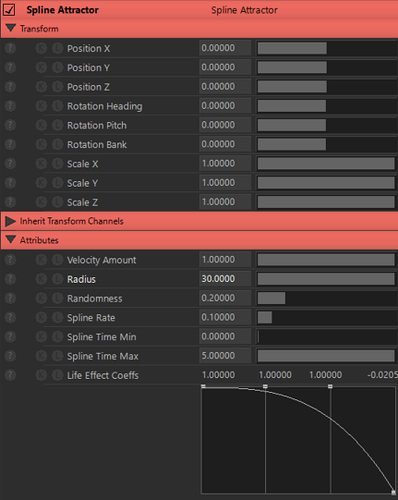
Task: Click the L icon next to Scale X
Action: pos(57,164)
